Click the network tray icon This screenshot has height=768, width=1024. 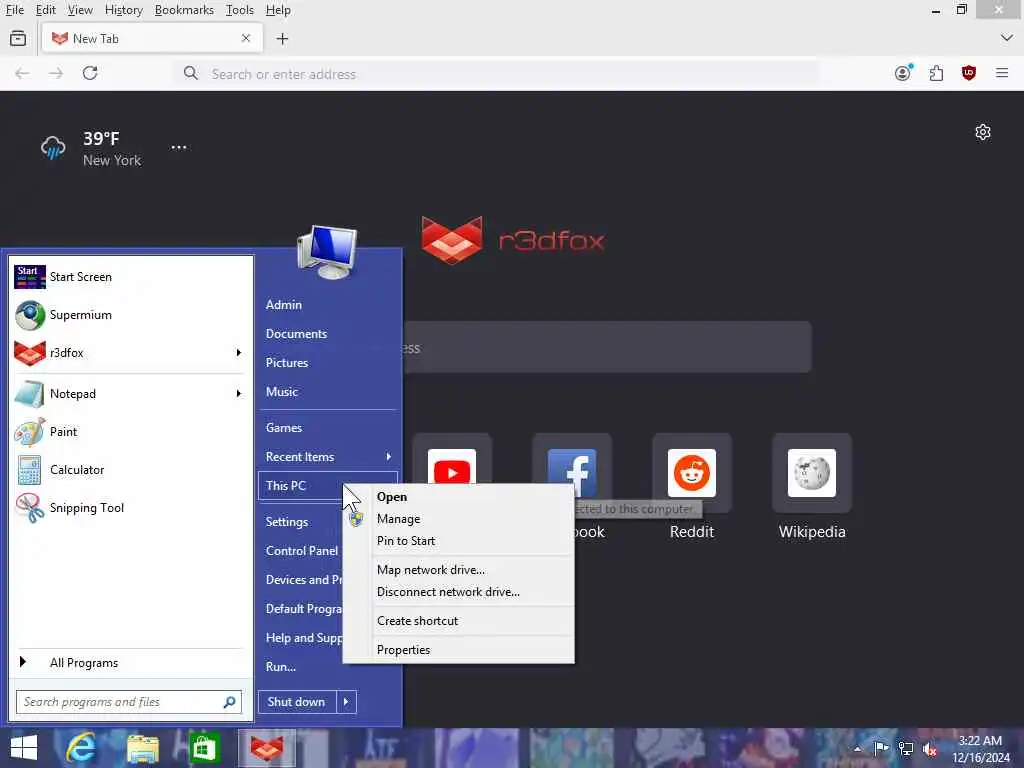click(x=906, y=748)
